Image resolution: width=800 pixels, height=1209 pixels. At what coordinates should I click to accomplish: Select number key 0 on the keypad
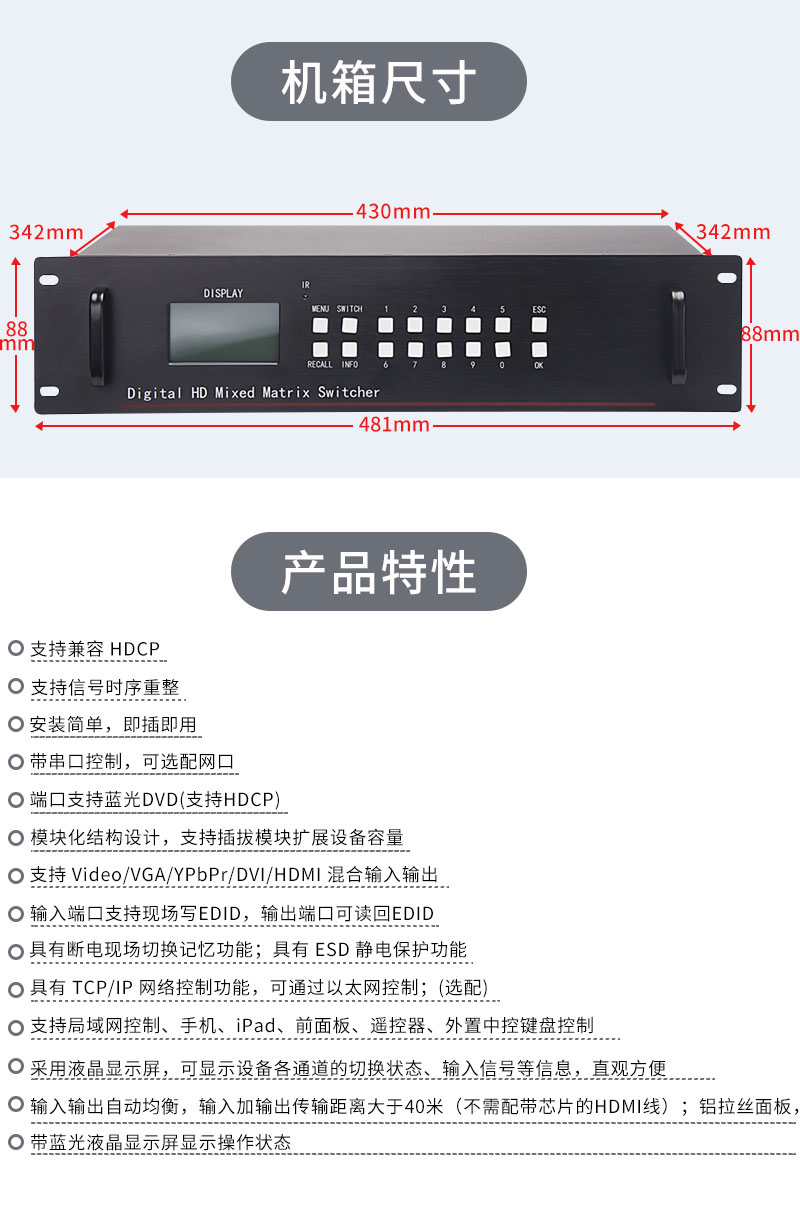(x=502, y=349)
